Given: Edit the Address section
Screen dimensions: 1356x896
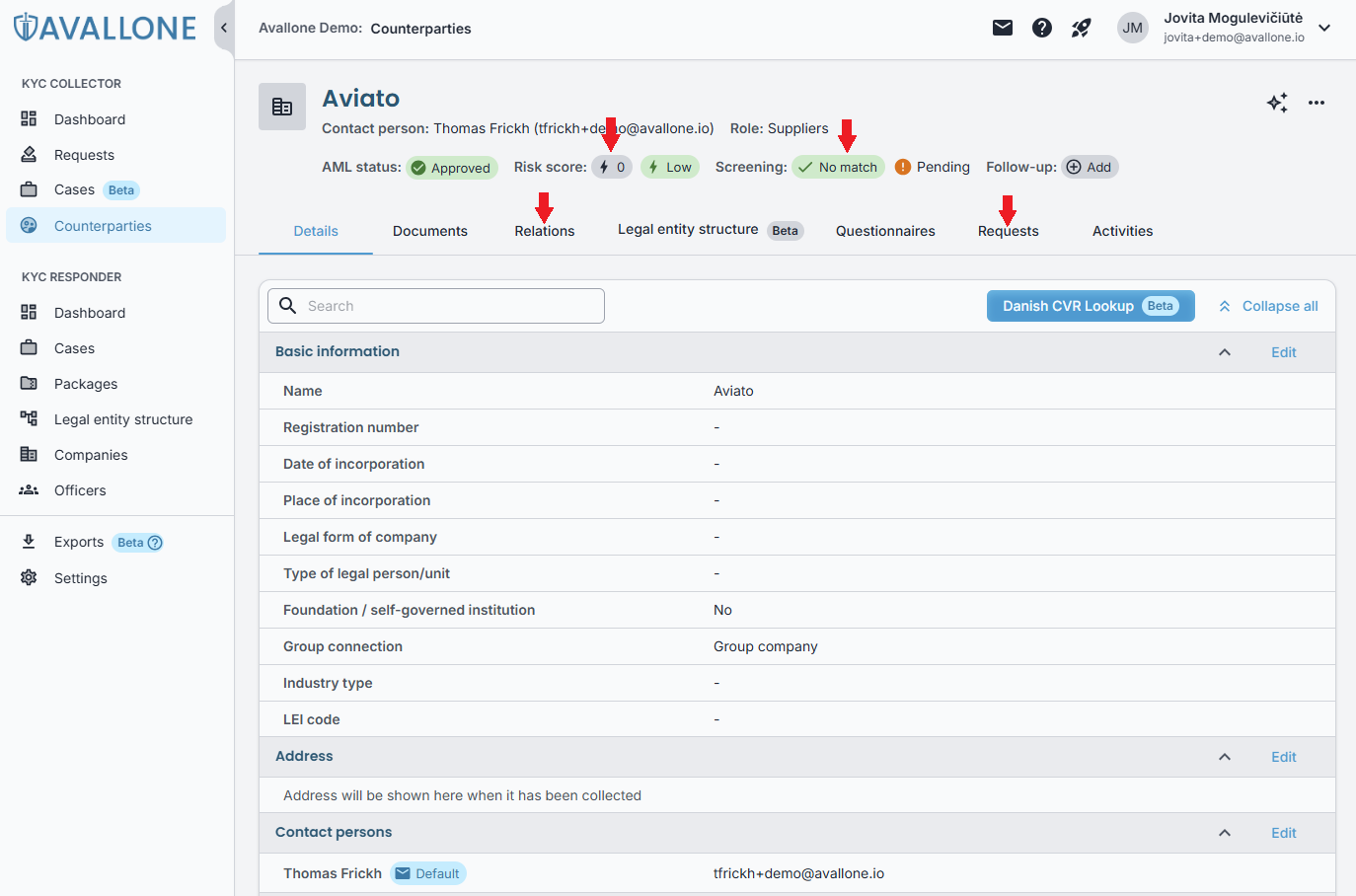Looking at the screenshot, I should click(x=1284, y=757).
